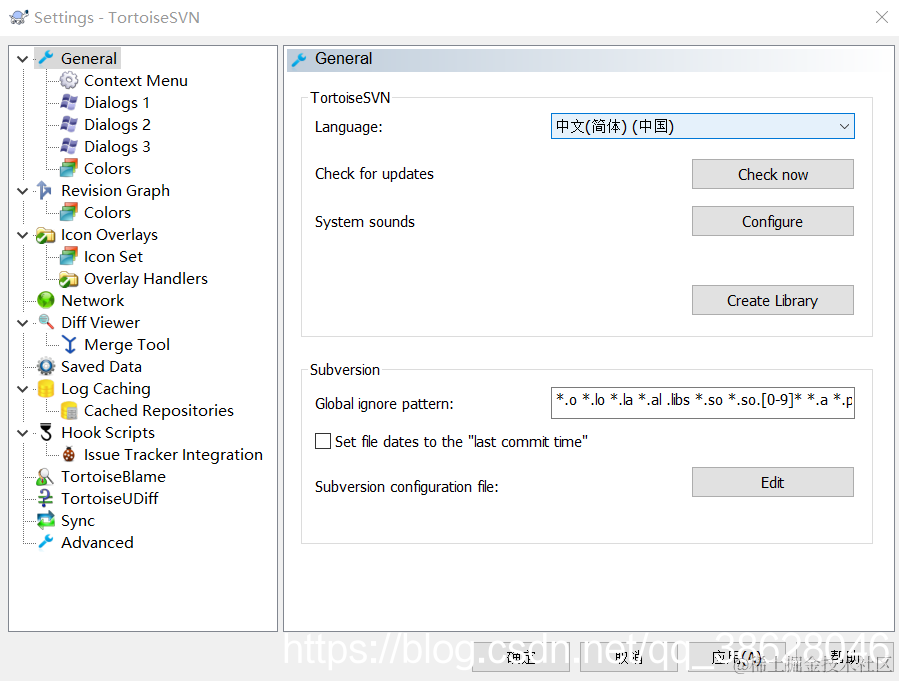
Task: Select Issue Tracker Integration text
Action: [x=173, y=455]
